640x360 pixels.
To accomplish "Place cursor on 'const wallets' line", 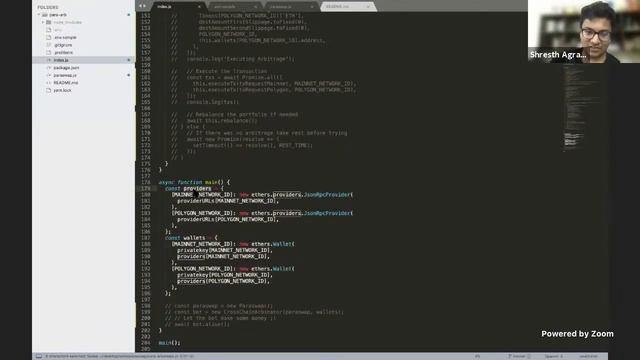I will tap(191, 238).
